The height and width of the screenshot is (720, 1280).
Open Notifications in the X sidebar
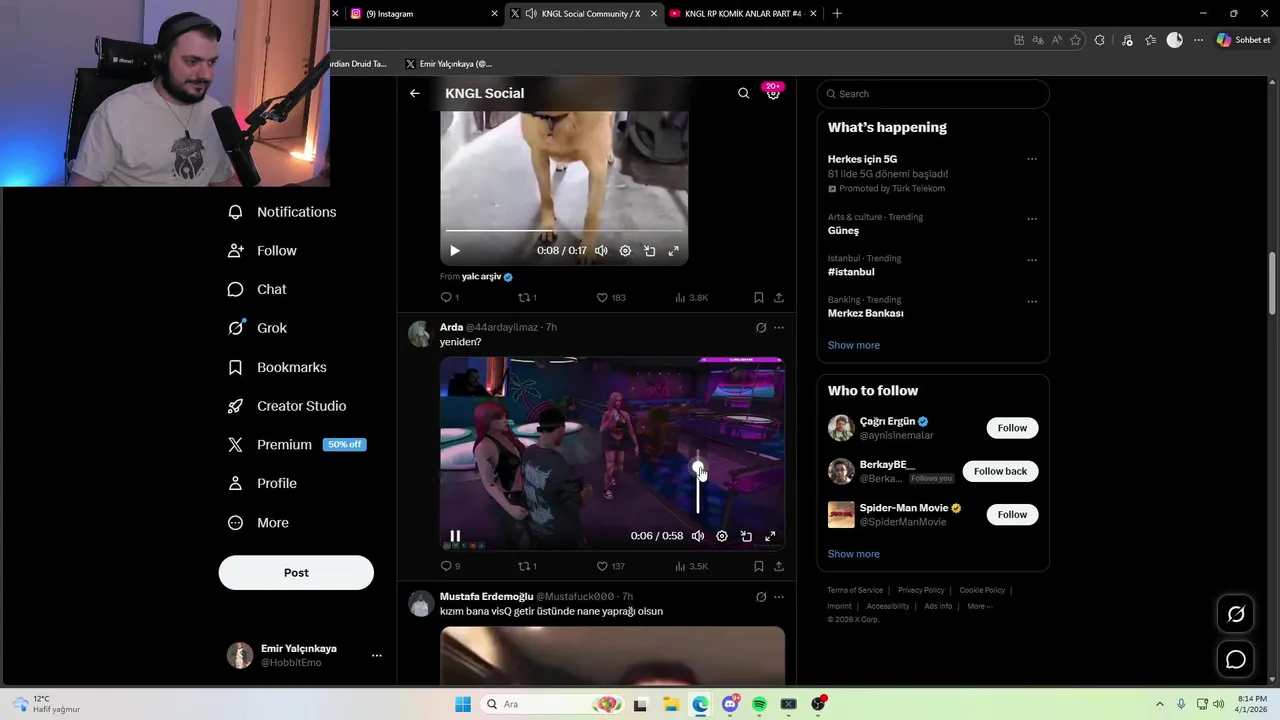[282, 212]
